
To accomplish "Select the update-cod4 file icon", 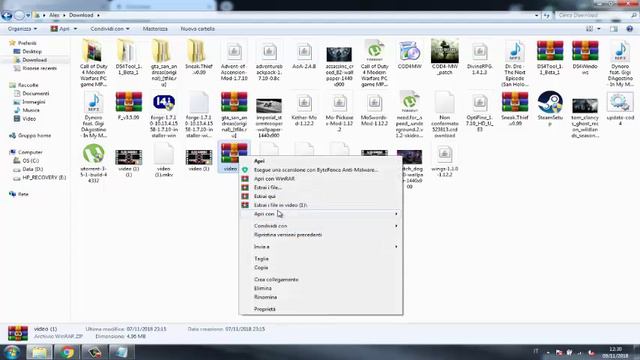I will pos(620,102).
